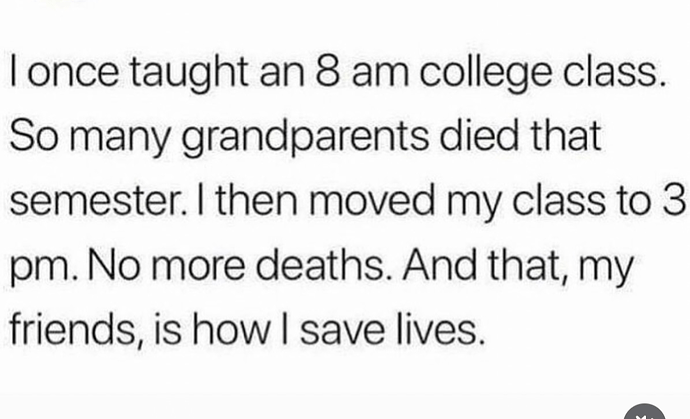Click the word "college" in first line
690x419 pixels.
tap(485, 74)
